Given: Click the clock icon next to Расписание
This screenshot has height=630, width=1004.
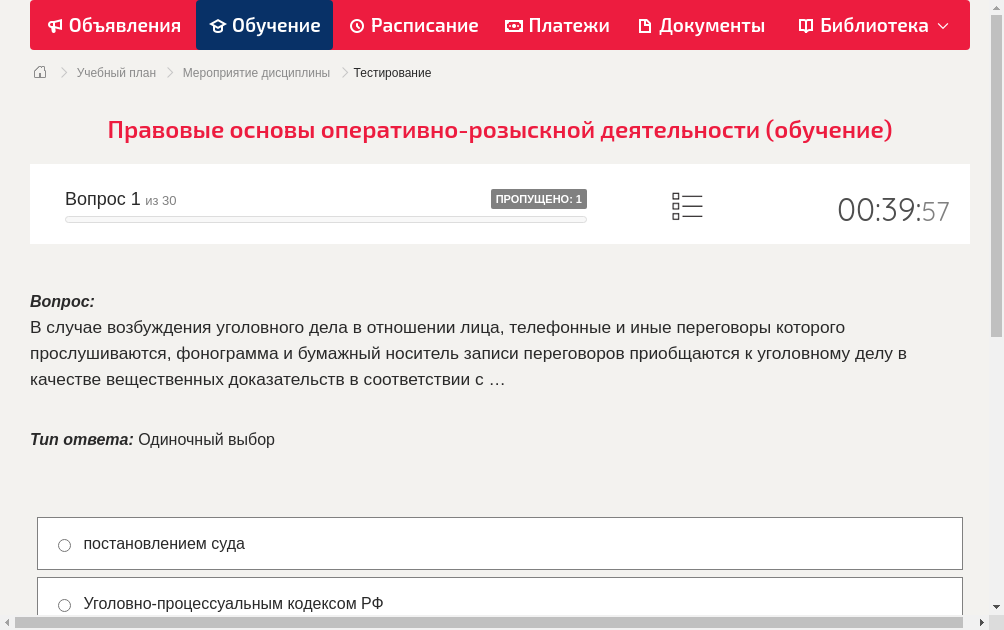Looking at the screenshot, I should [356, 25].
